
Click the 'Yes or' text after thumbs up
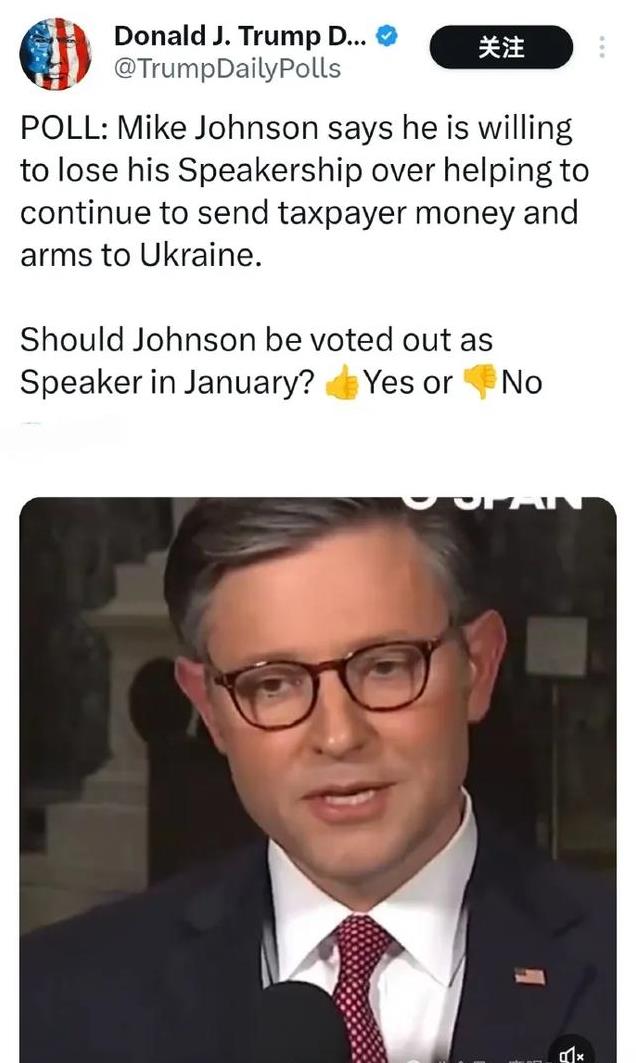(x=408, y=383)
